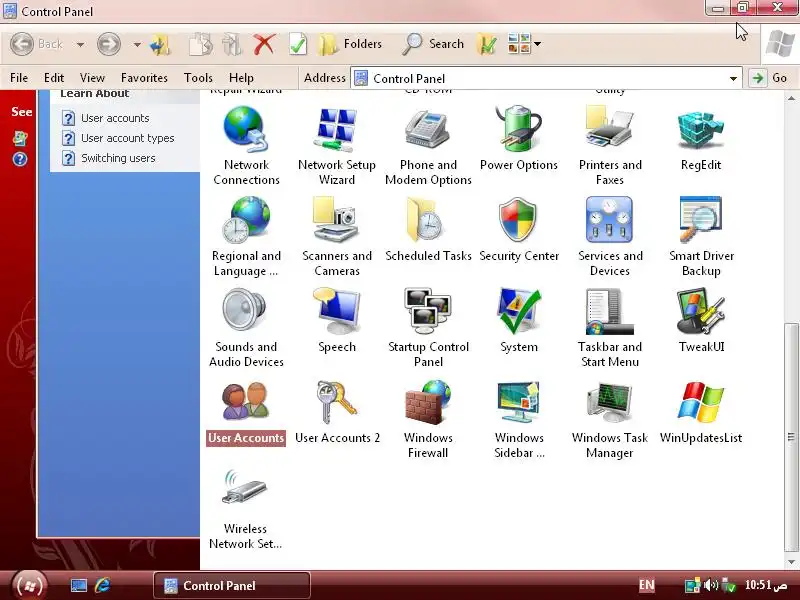Open the Speech applet
The width and height of the screenshot is (800, 600).
(x=337, y=320)
